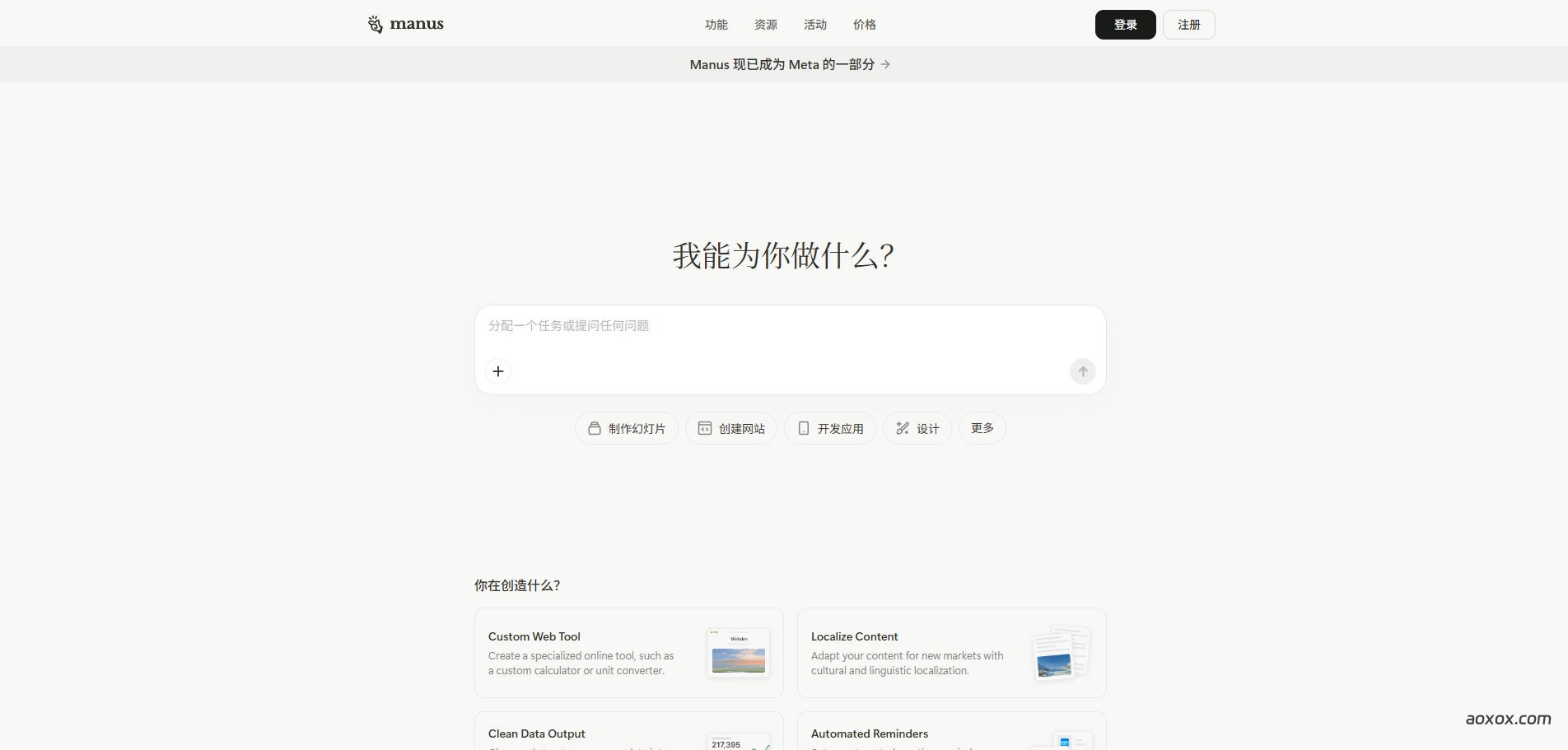
Task: Click the Localize Content thumbnail image
Action: (1062, 654)
